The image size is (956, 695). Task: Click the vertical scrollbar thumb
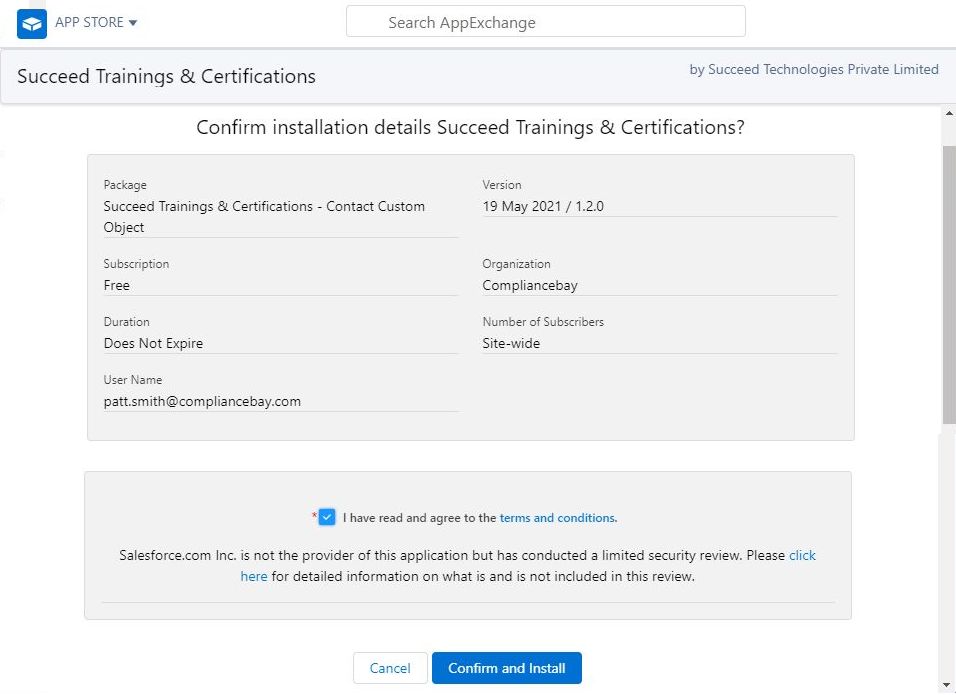pyautogui.click(x=949, y=284)
